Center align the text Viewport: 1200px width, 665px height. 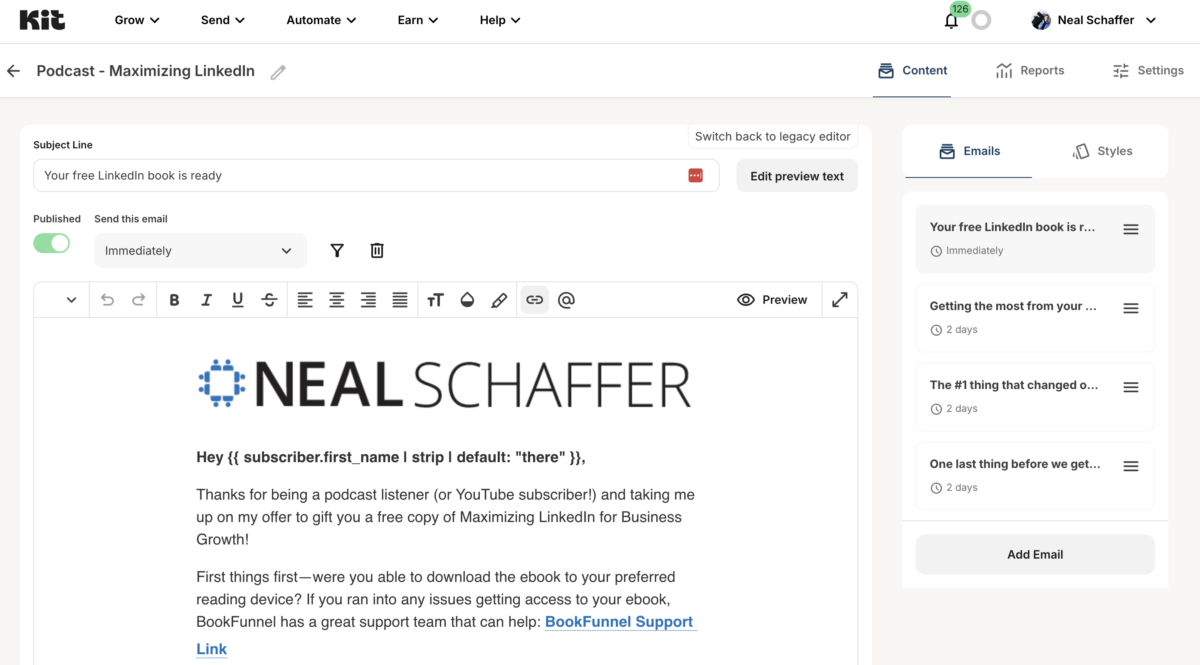click(337, 300)
